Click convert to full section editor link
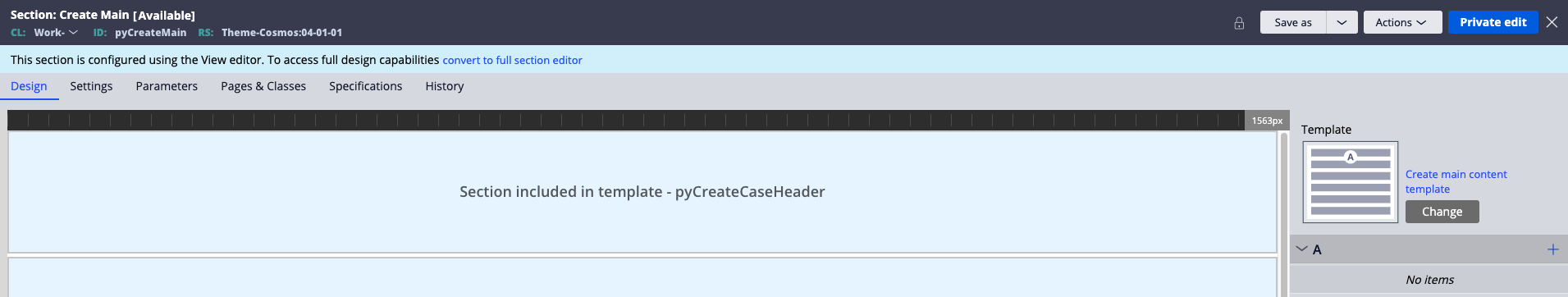This screenshot has width=1568, height=297. (512, 60)
